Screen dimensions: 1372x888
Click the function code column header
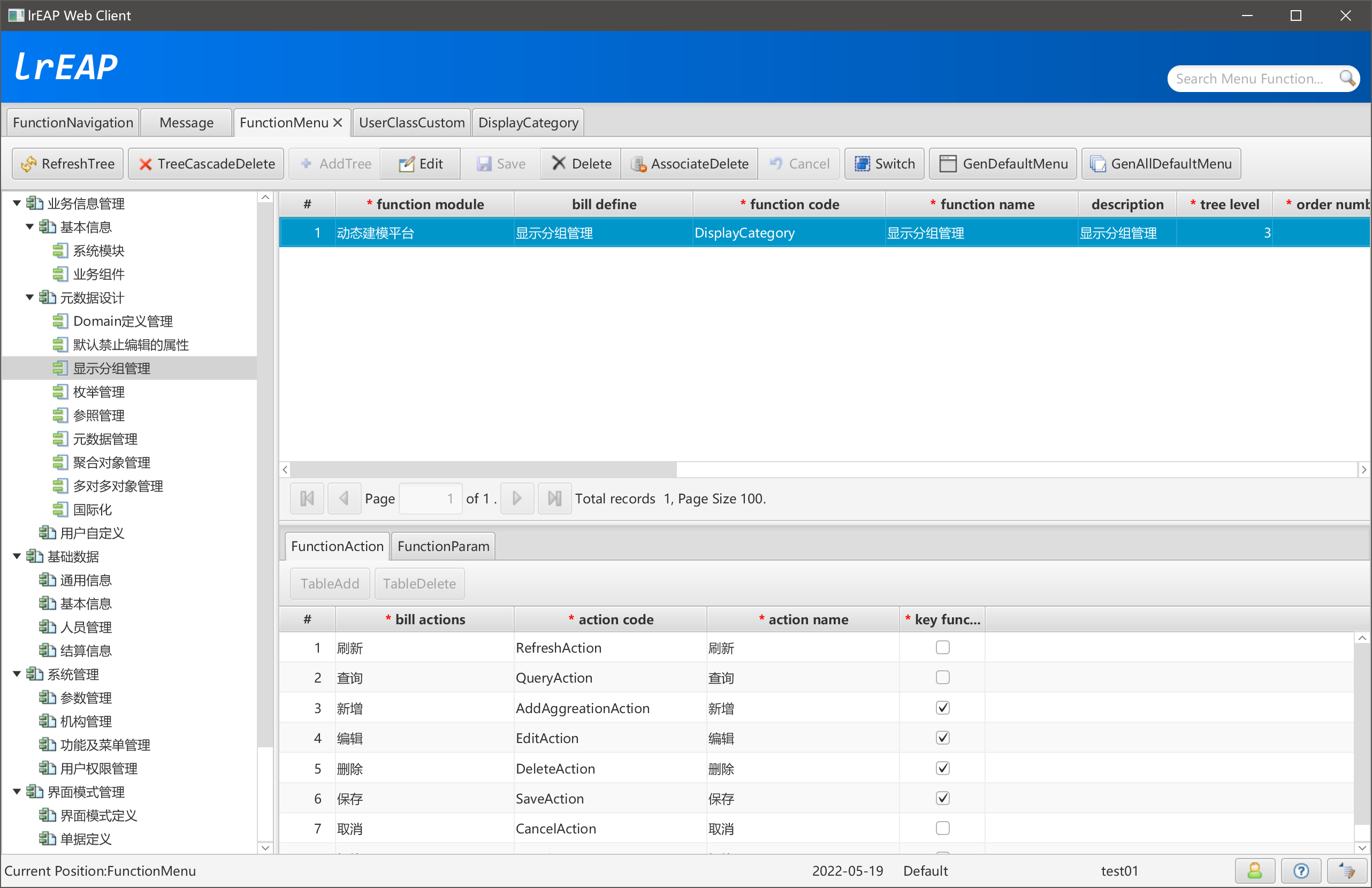pyautogui.click(x=789, y=204)
